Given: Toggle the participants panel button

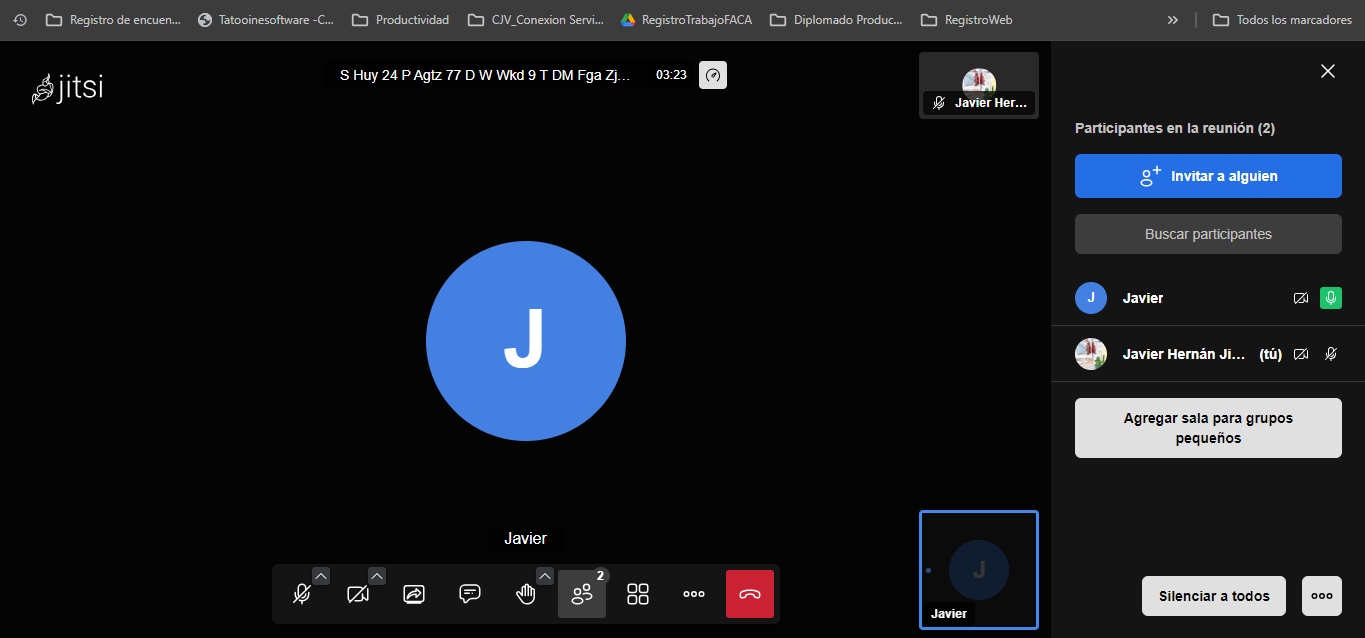Looking at the screenshot, I should coord(582,594).
